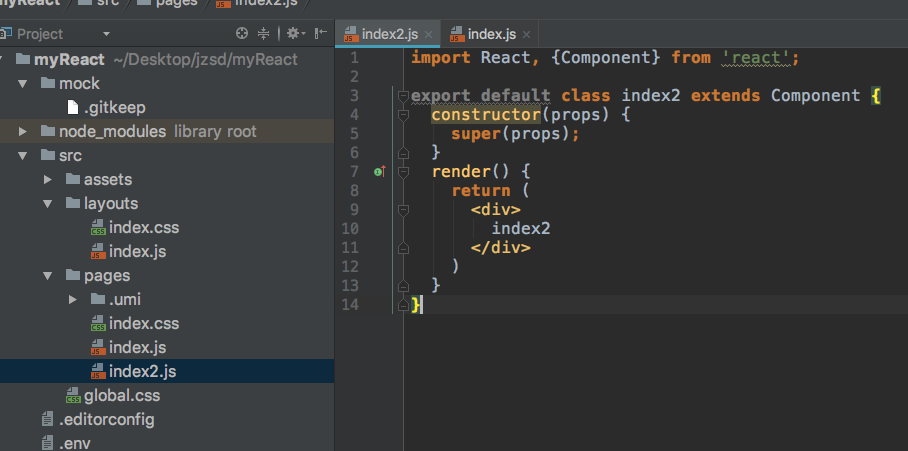Fold the index2 class declaration block
The image size is (908, 451).
click(x=403, y=96)
